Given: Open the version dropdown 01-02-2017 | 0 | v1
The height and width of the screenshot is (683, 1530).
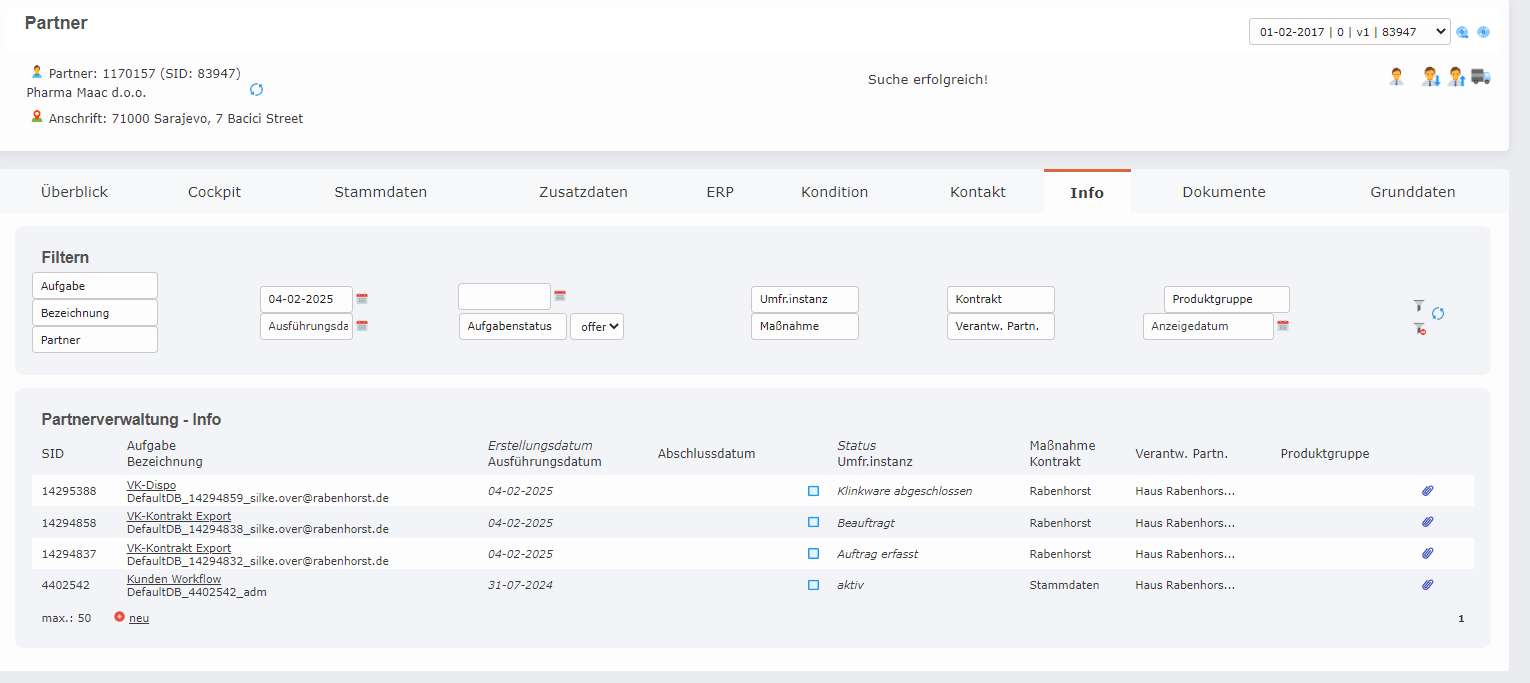Looking at the screenshot, I should pos(1348,32).
